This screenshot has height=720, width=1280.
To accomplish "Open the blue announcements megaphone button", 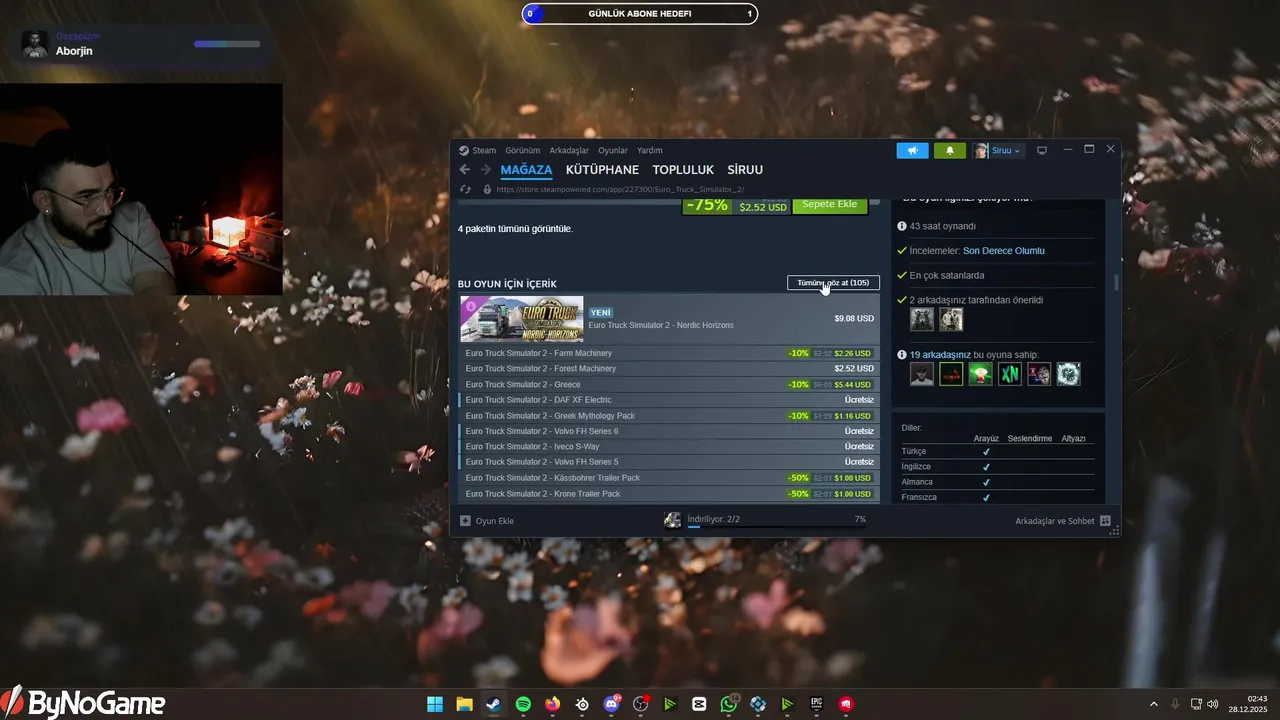I will click(x=912, y=150).
